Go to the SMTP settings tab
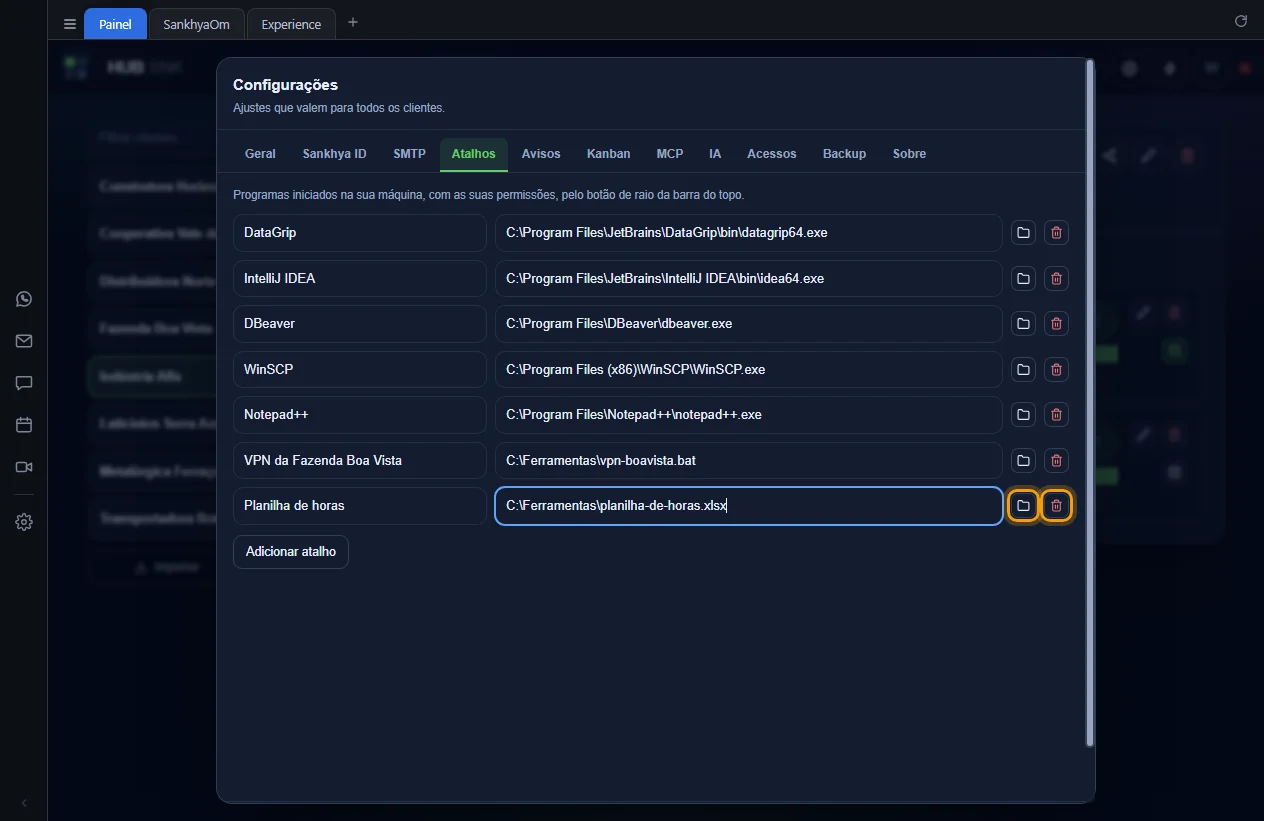Viewport: 1264px width, 821px height. (x=409, y=154)
